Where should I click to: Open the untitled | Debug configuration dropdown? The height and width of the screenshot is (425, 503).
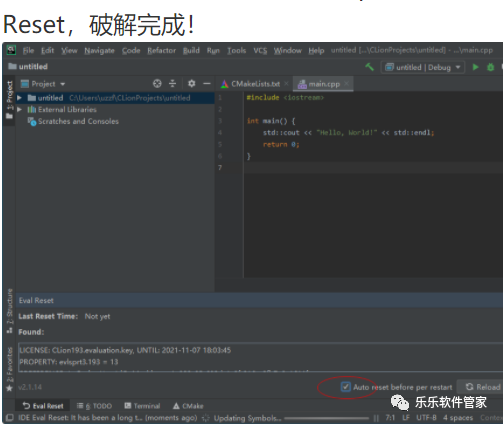pos(423,67)
